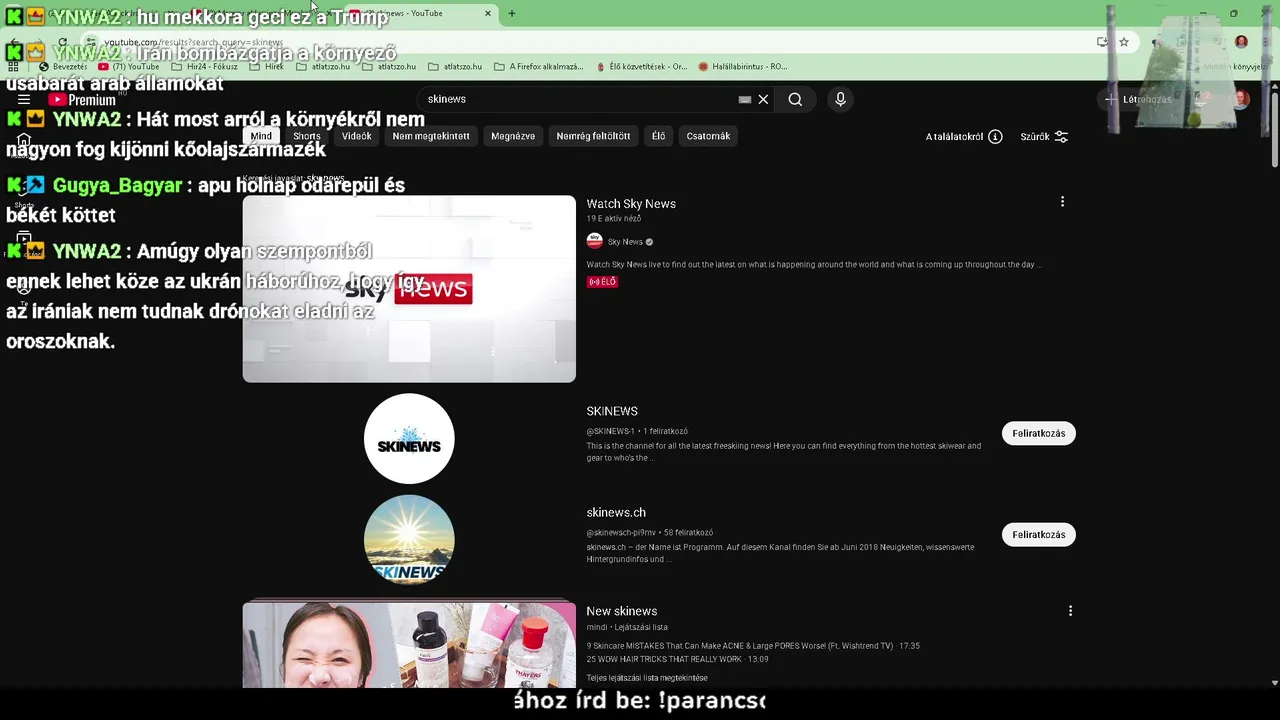
Task: Open the browser profile avatar in toolbar
Action: click(1241, 42)
